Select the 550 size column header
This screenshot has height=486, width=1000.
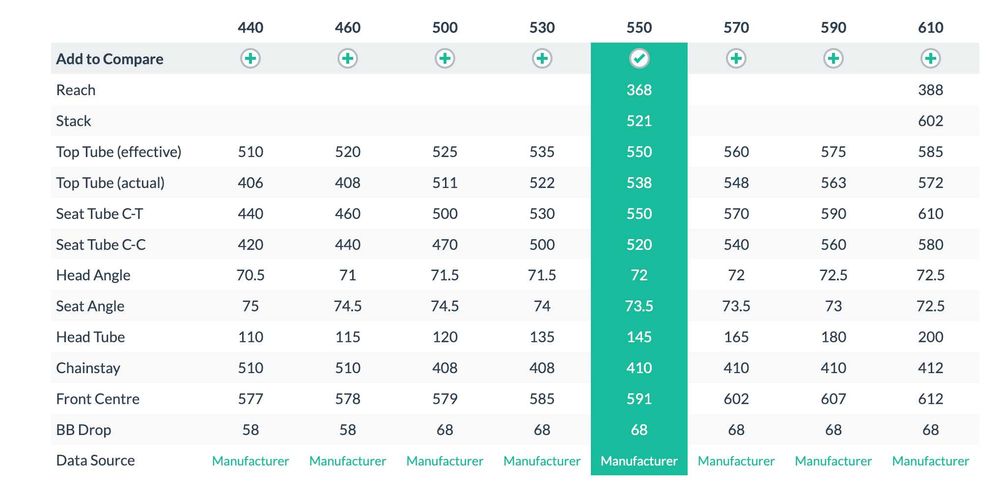click(639, 28)
